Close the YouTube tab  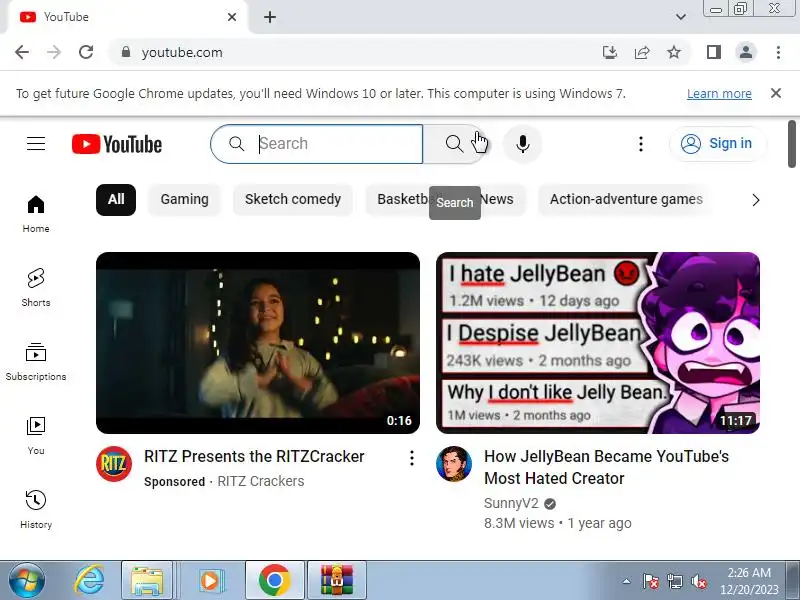(x=232, y=17)
